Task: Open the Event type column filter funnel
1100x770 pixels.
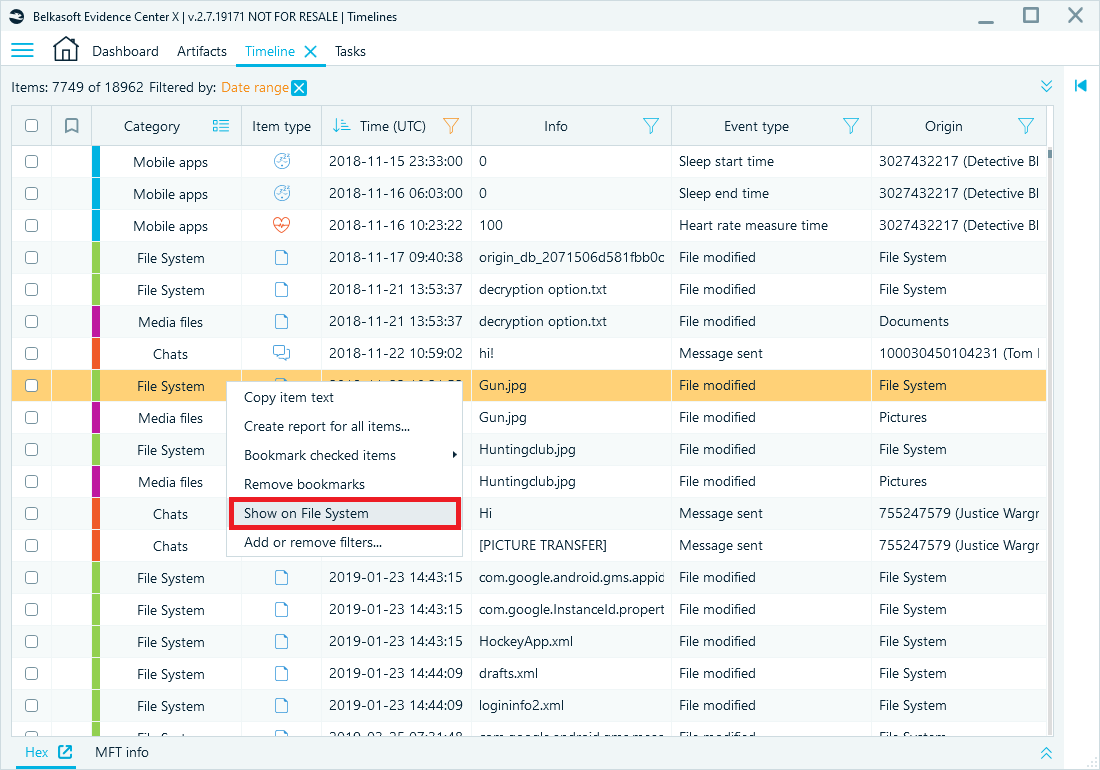Action: [851, 126]
